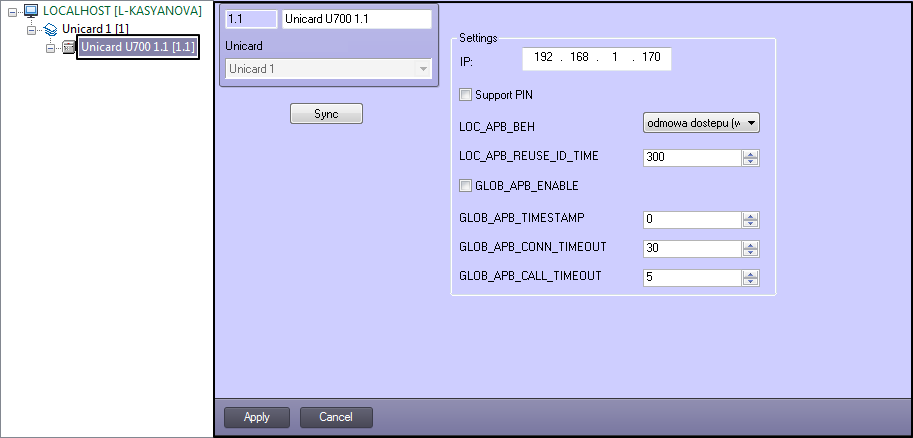Increase GLOB_APB_CONN_TIMEOUT with up arrow
The height and width of the screenshot is (438, 913).
pyautogui.click(x=751, y=245)
